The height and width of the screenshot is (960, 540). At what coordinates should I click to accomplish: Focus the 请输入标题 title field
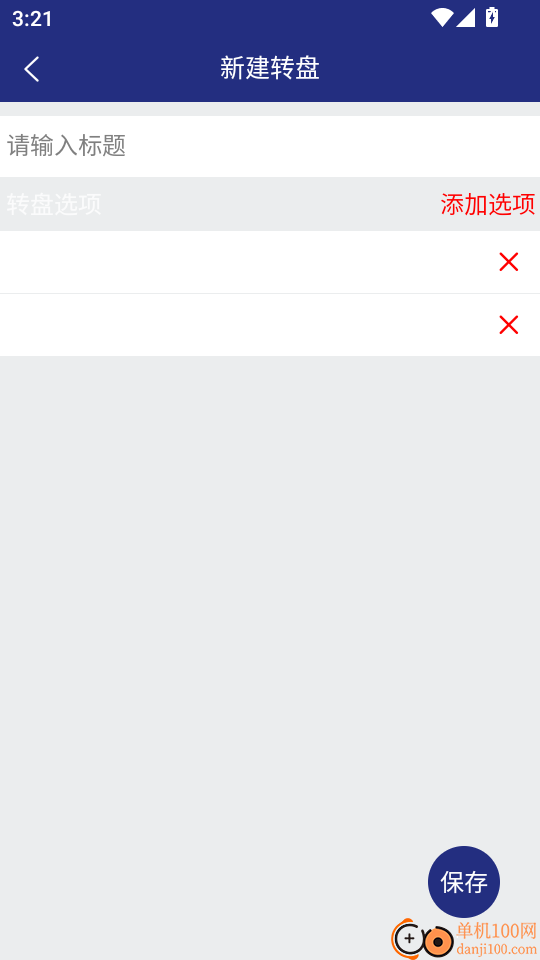click(270, 146)
